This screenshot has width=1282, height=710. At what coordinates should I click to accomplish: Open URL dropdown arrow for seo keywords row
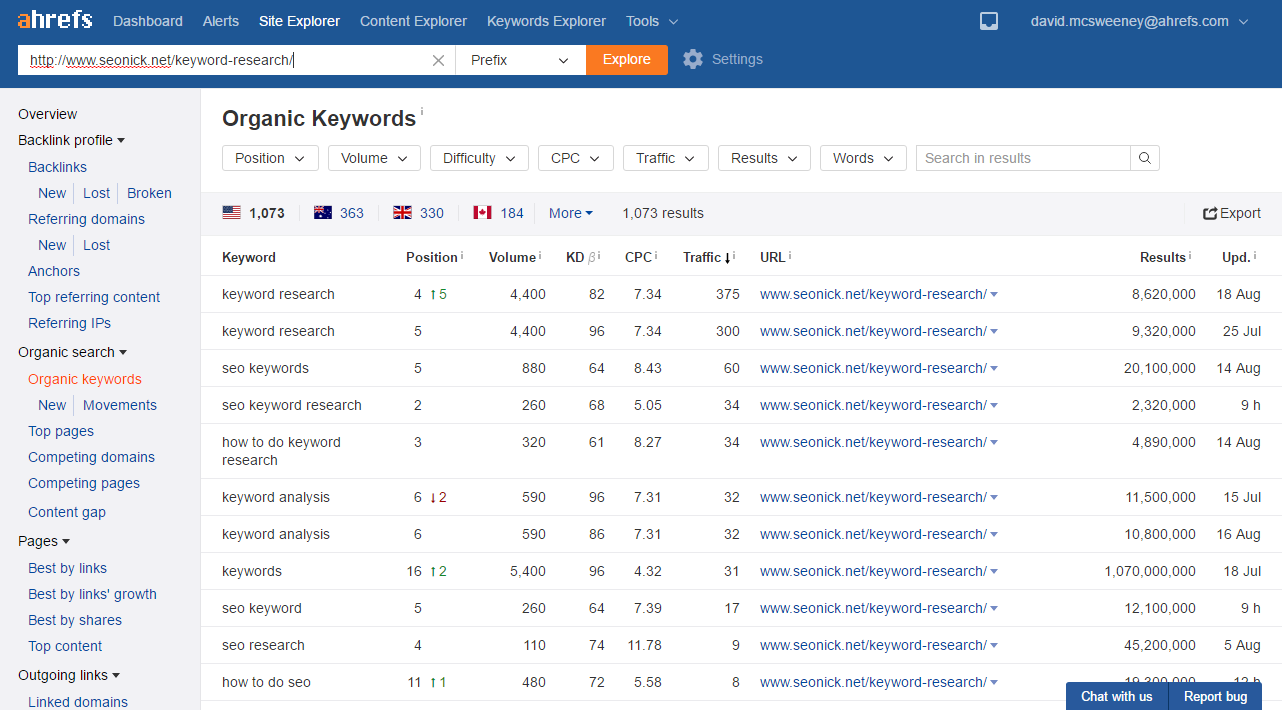(994, 369)
